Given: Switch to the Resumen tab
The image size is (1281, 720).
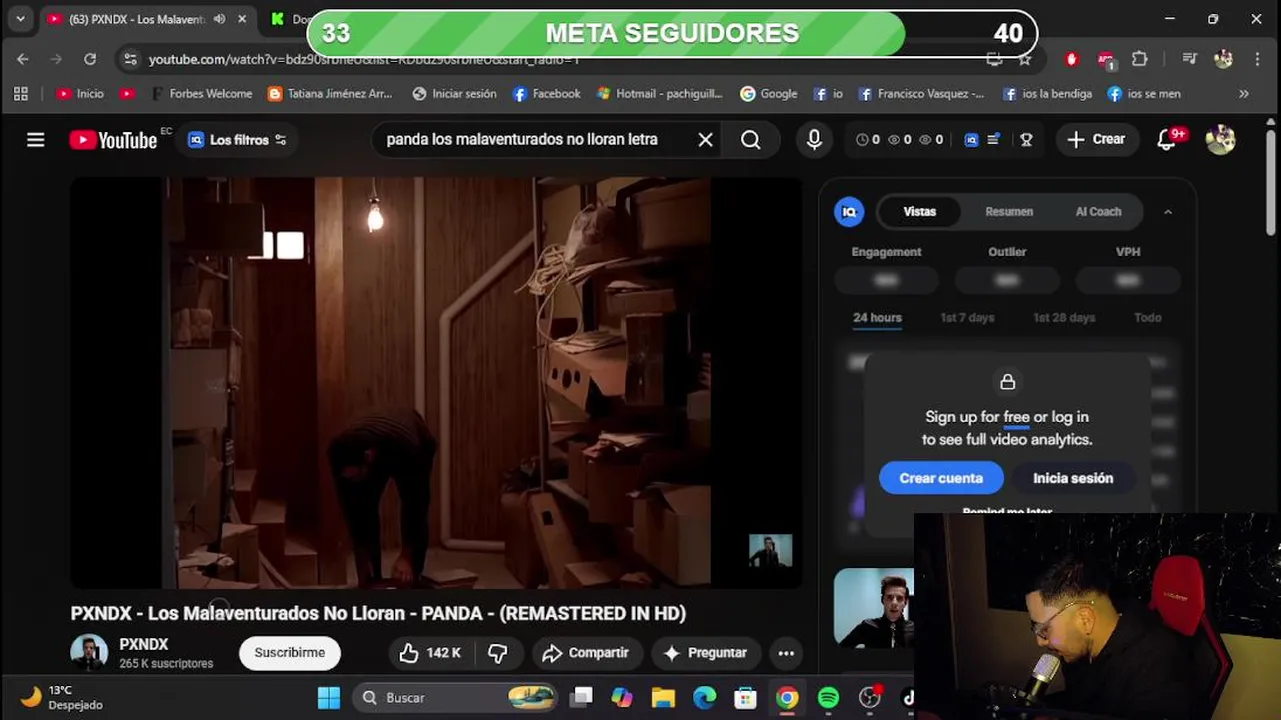Looking at the screenshot, I should (x=1009, y=211).
